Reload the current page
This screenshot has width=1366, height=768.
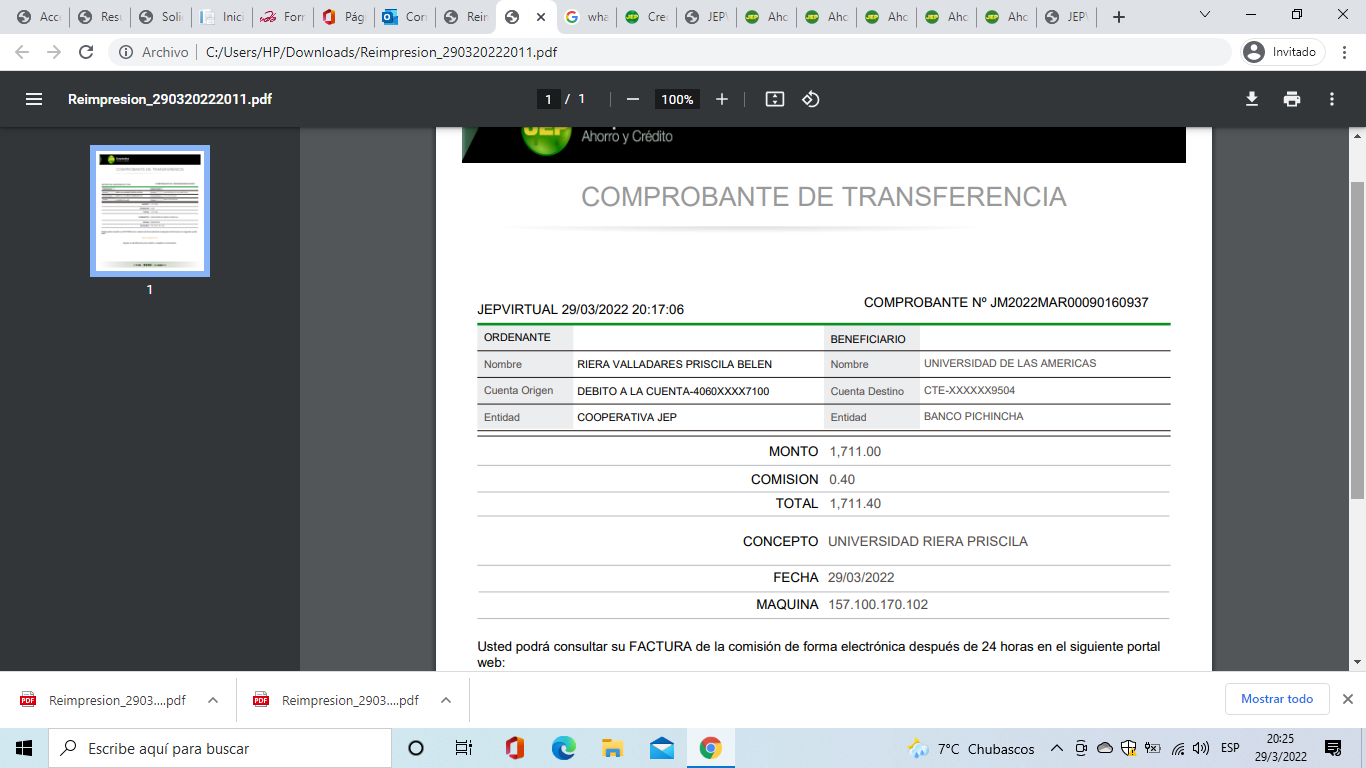(x=86, y=52)
